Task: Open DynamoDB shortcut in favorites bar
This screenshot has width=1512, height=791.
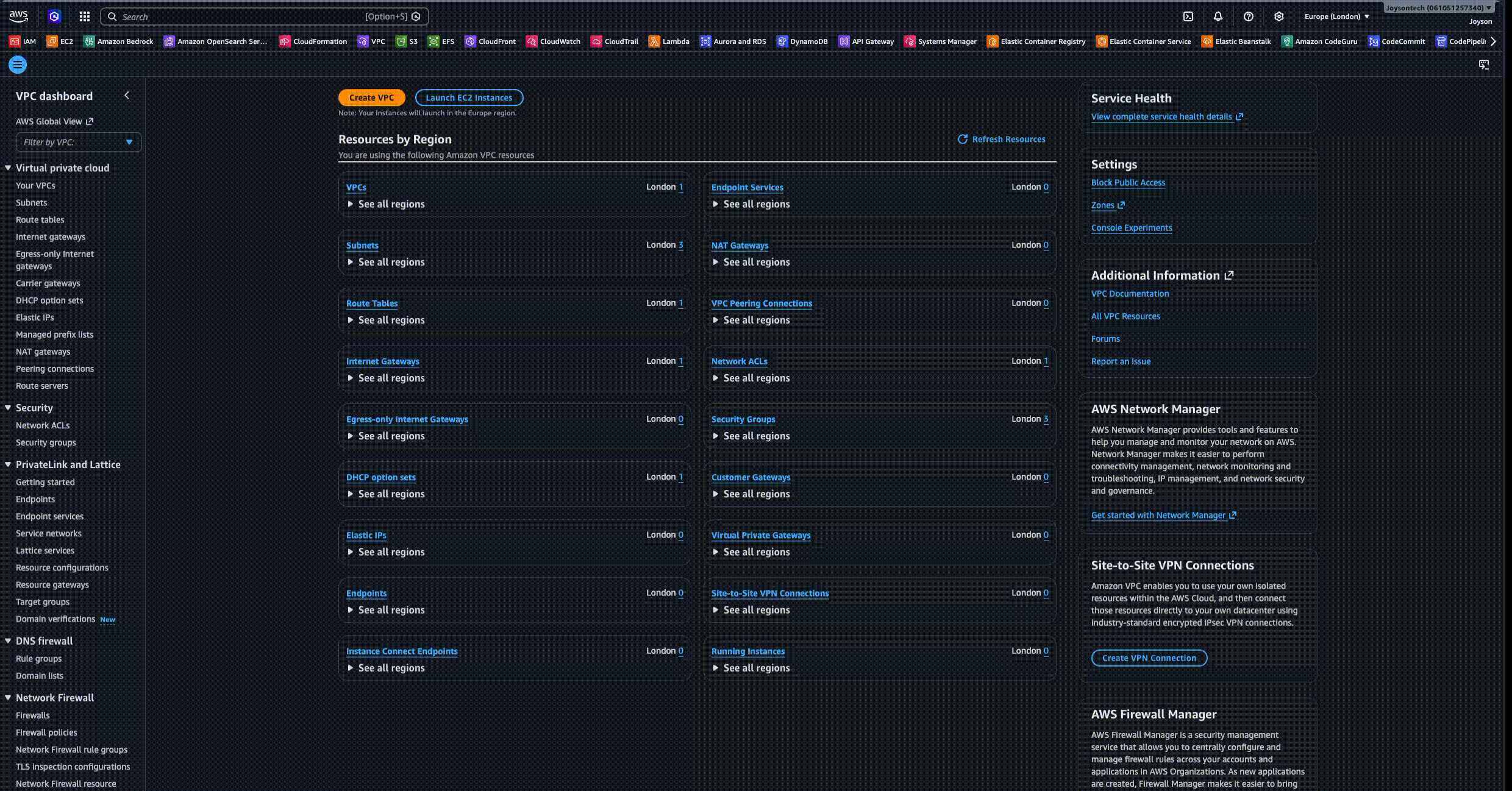Action: click(802, 41)
